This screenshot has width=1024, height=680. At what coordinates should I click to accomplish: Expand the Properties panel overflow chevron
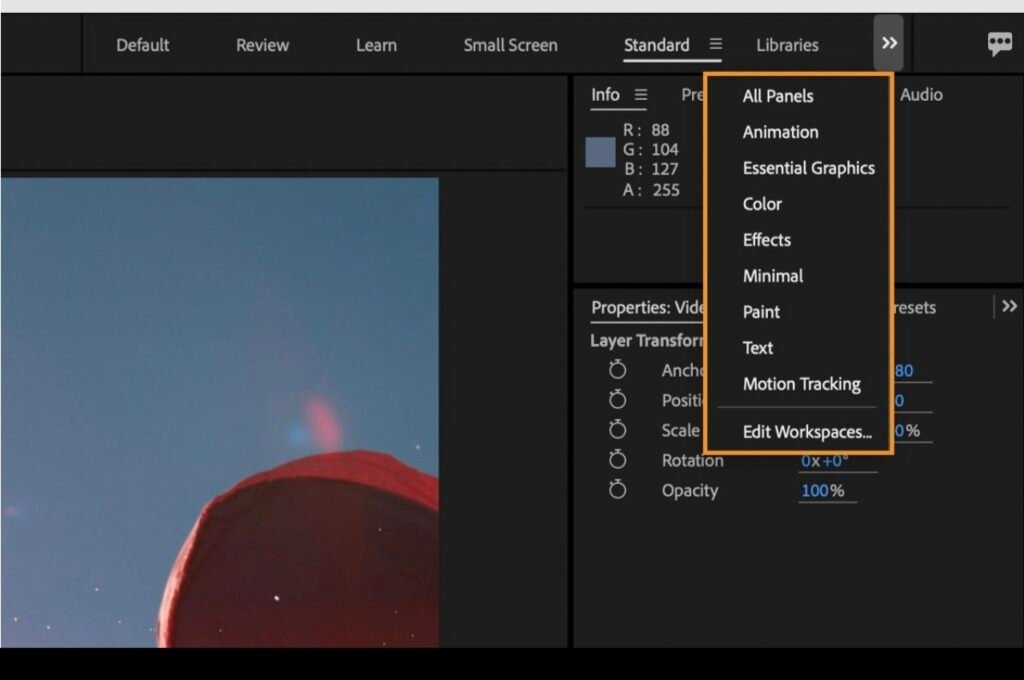[1009, 307]
